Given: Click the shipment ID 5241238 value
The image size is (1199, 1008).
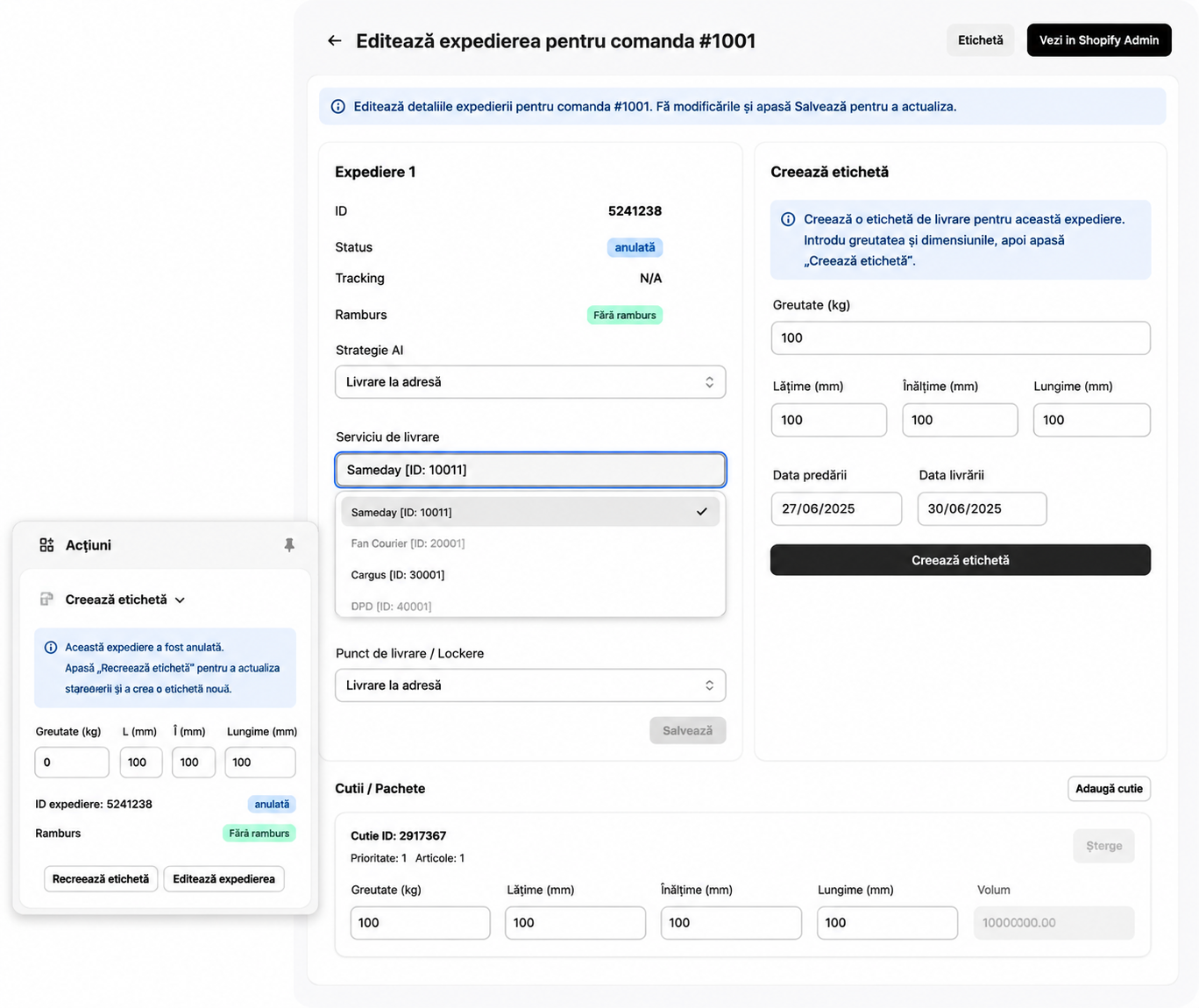Looking at the screenshot, I should tap(635, 211).
